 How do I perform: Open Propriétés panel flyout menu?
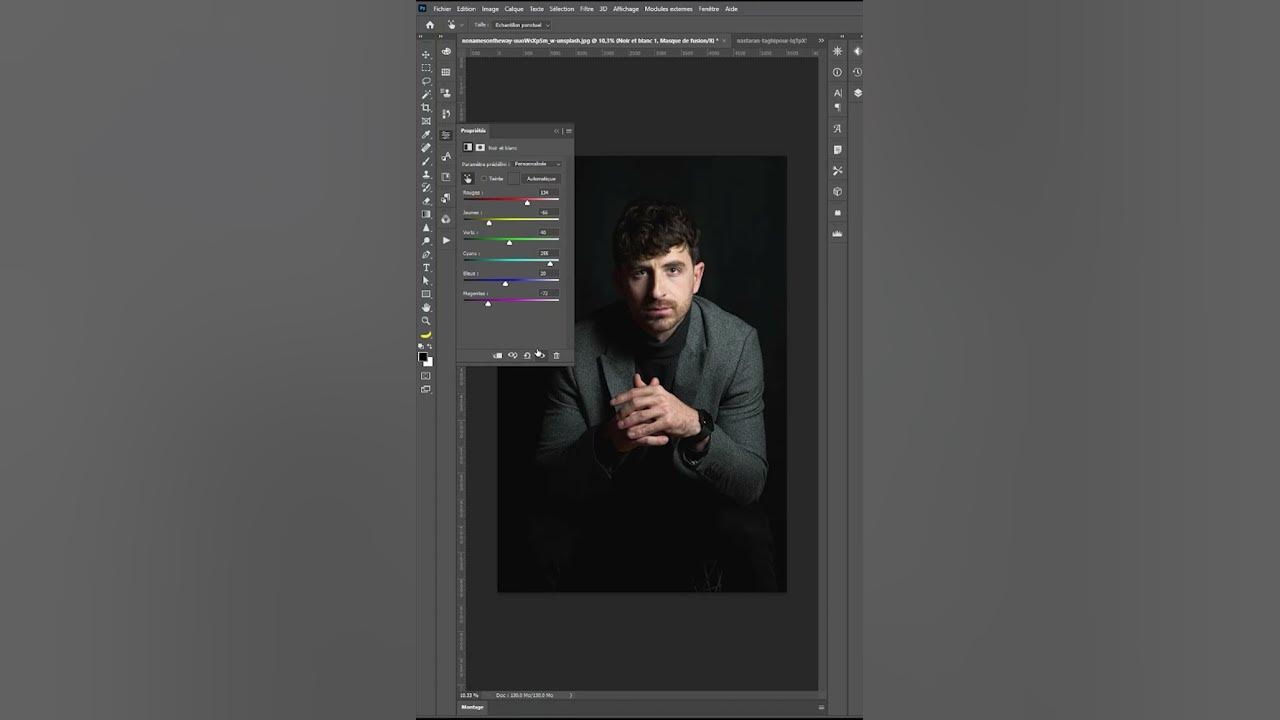pos(569,131)
